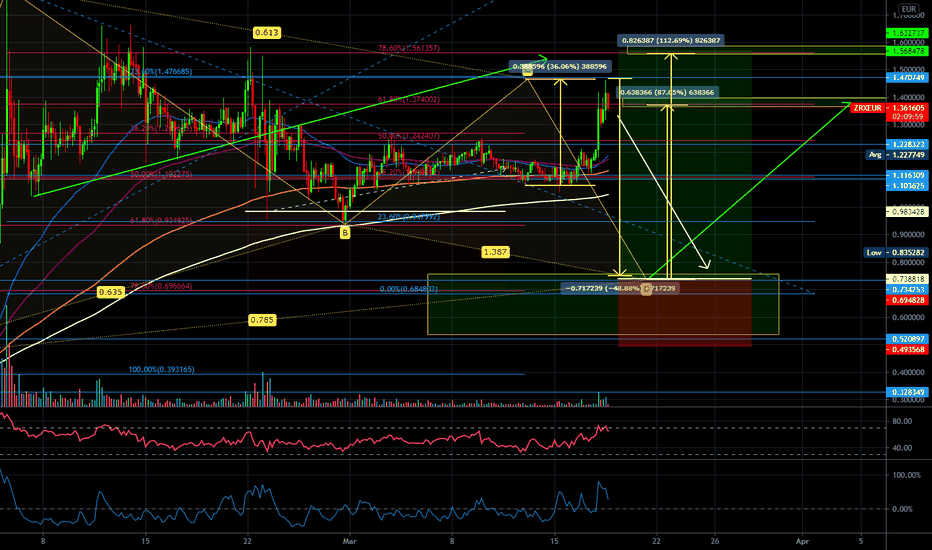The height and width of the screenshot is (550, 932).
Task: Select the red long-position stop zone rectangle
Action: point(685,313)
